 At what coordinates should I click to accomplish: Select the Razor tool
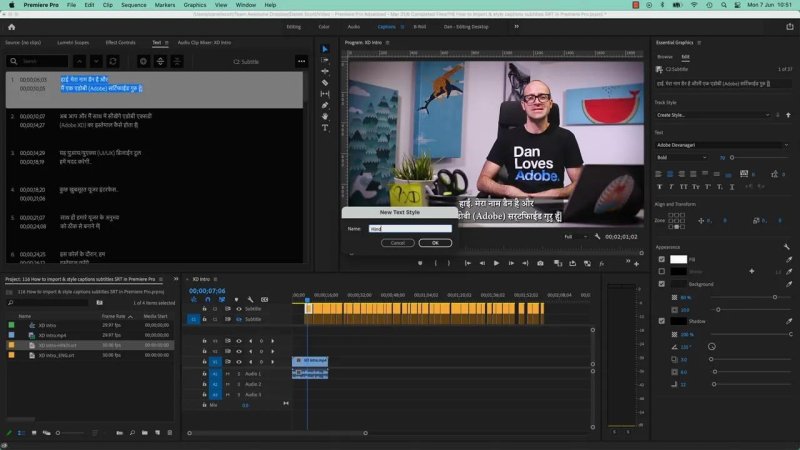324,83
